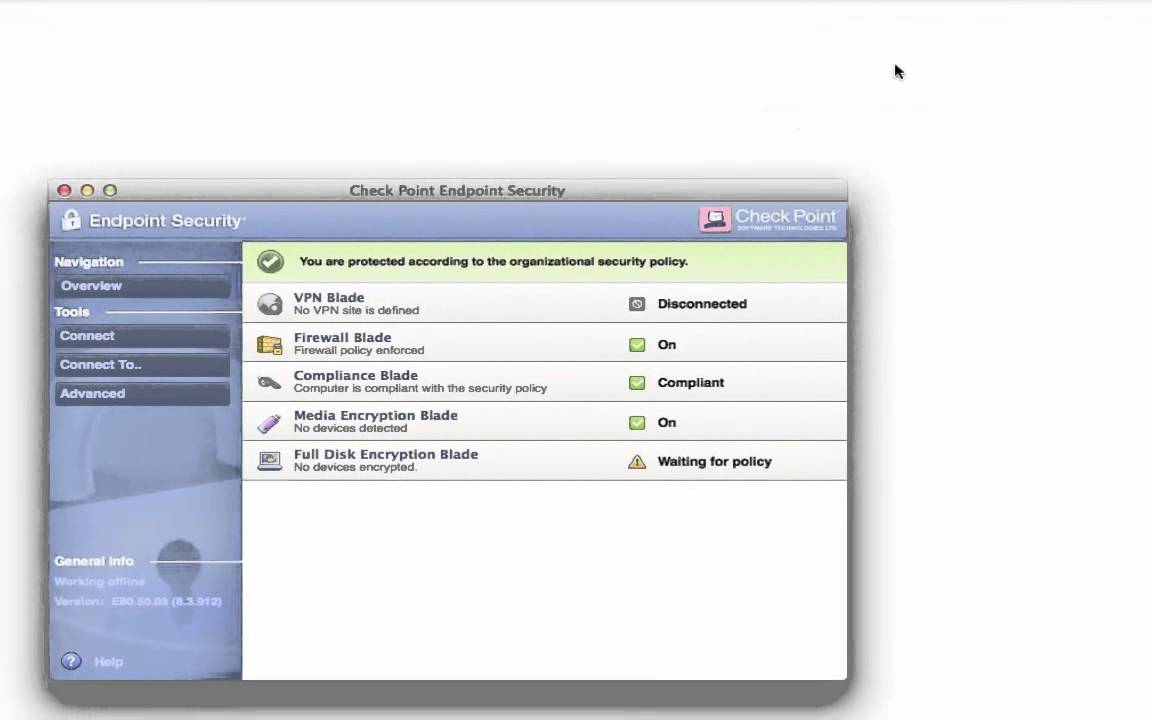Click the Version number text
This screenshot has height=720, width=1152.
[x=138, y=602]
